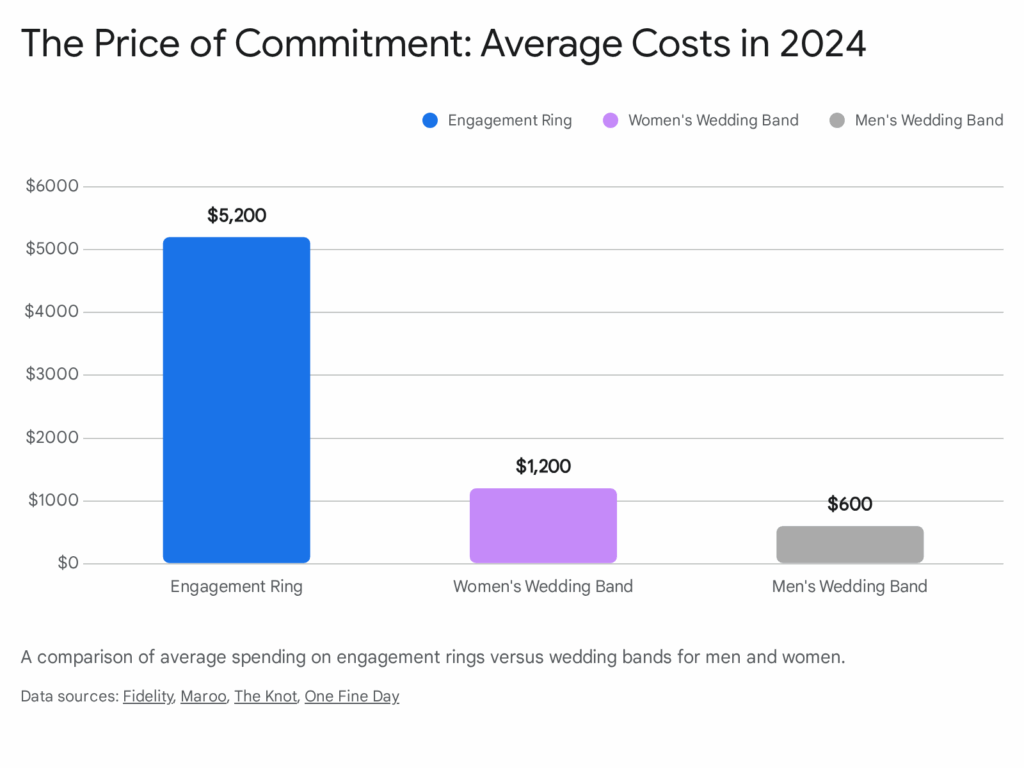Image resolution: width=1024 pixels, height=768 pixels.
Task: Click the purple Women's Wedding Band legend dot
Action: pos(610,121)
